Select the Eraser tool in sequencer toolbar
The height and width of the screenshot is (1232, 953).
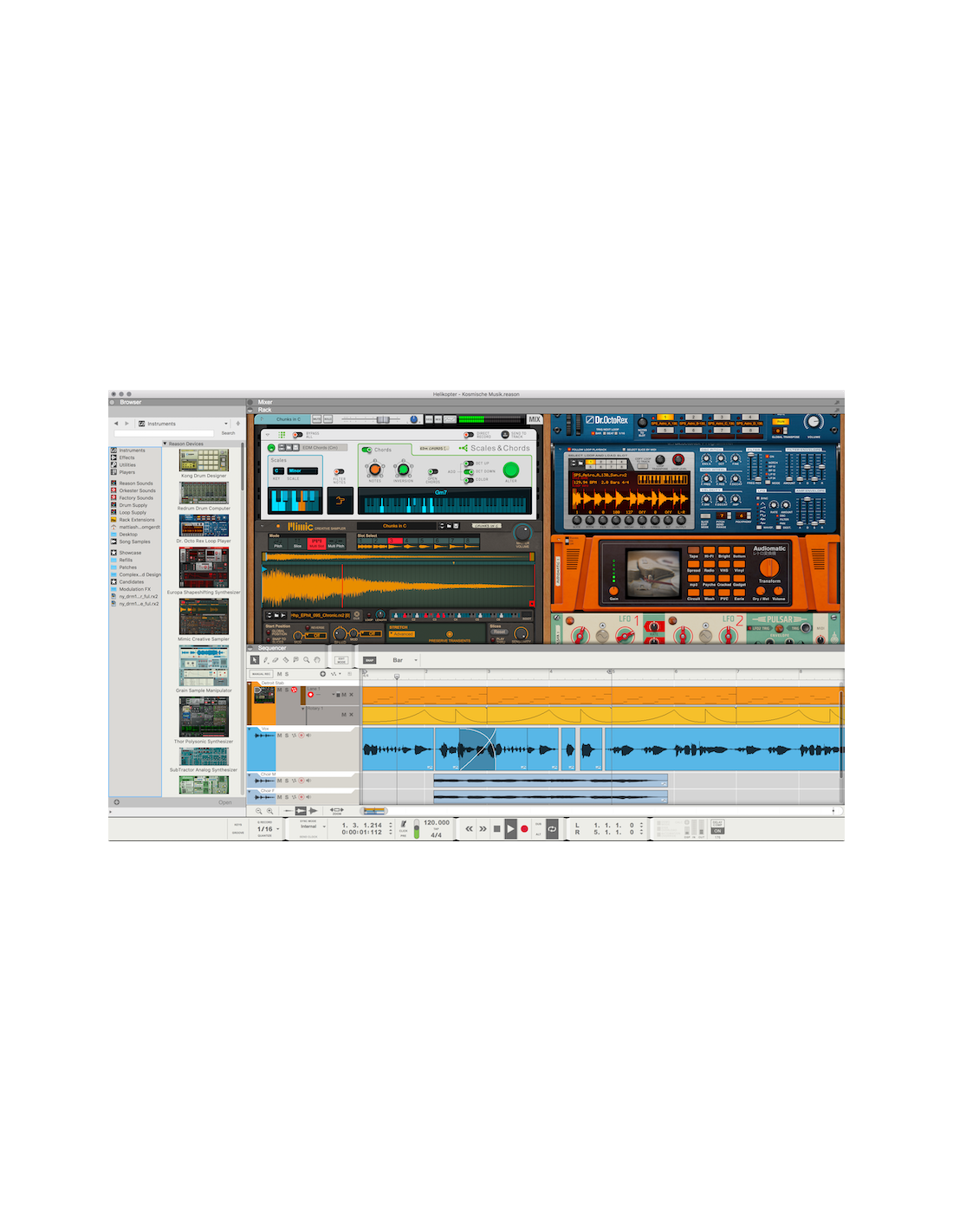click(276, 660)
